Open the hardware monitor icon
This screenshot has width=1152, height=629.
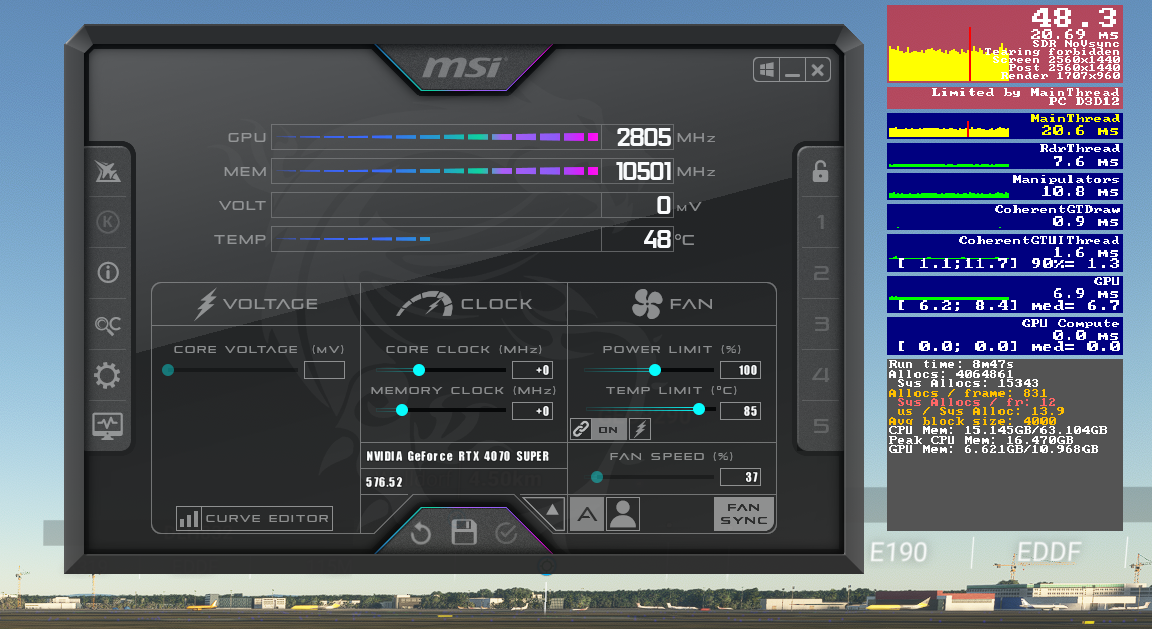107,425
